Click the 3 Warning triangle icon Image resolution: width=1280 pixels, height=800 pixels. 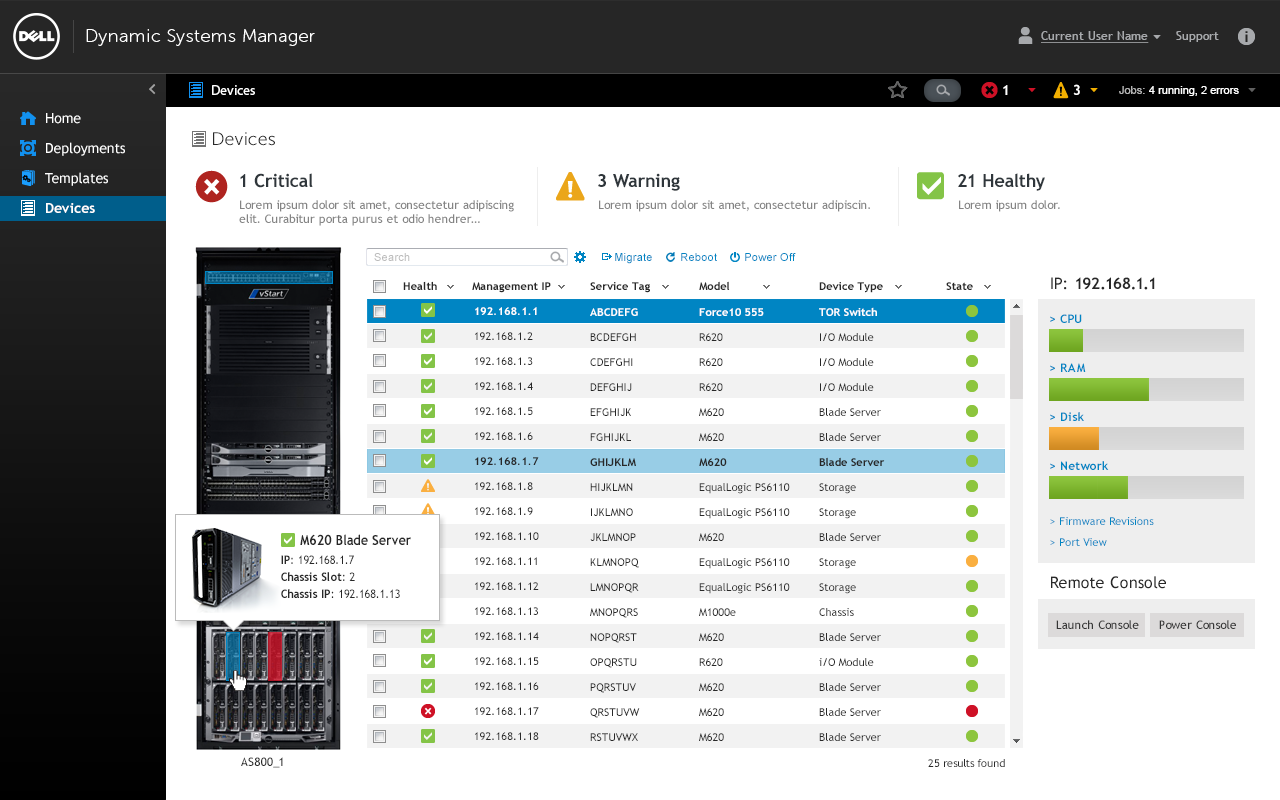570,186
